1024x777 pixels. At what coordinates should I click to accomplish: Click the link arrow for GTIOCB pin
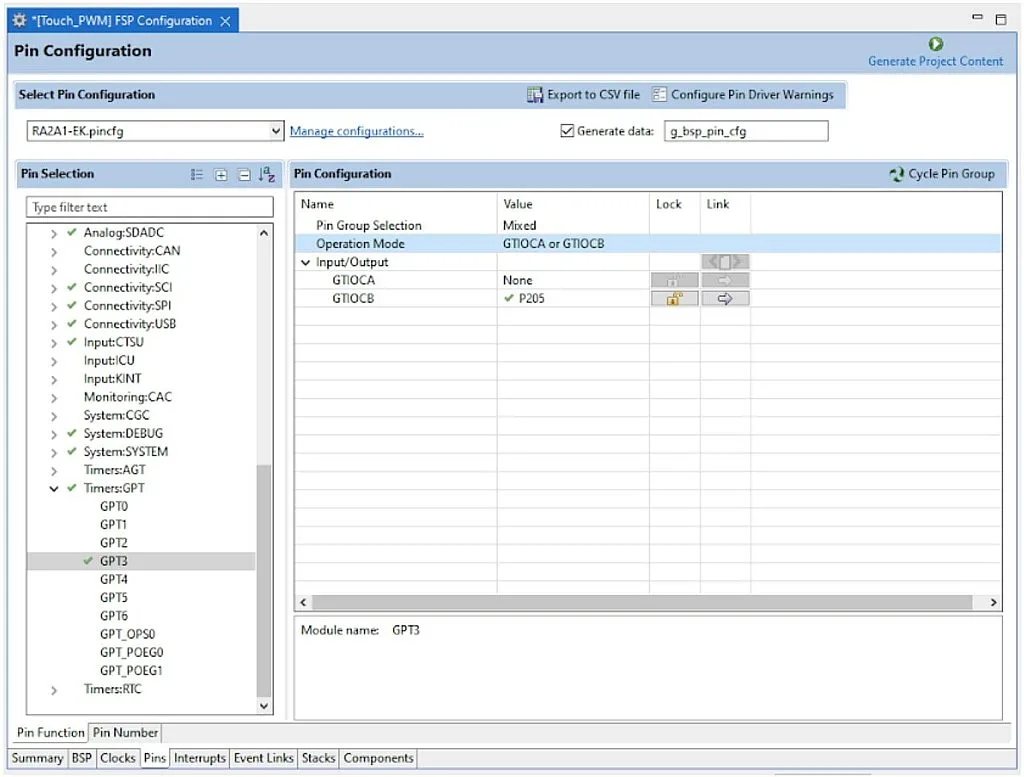pos(725,298)
